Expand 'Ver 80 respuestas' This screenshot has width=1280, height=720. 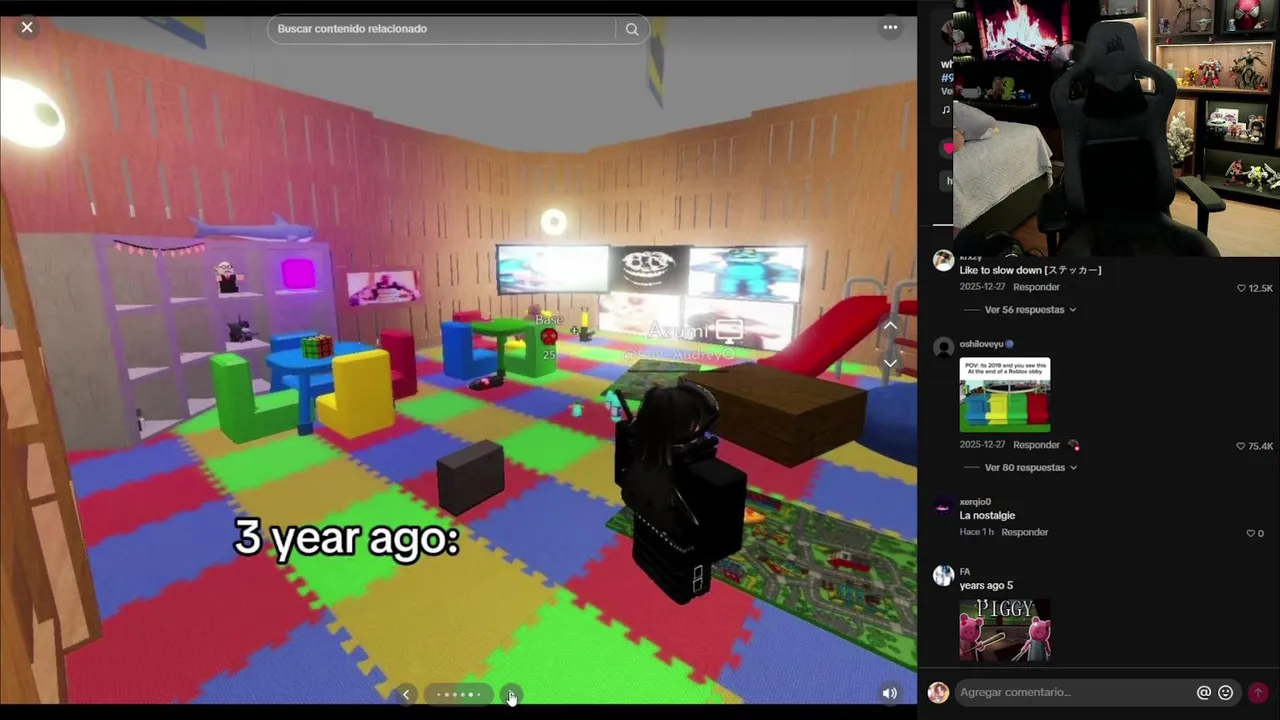click(x=1030, y=467)
